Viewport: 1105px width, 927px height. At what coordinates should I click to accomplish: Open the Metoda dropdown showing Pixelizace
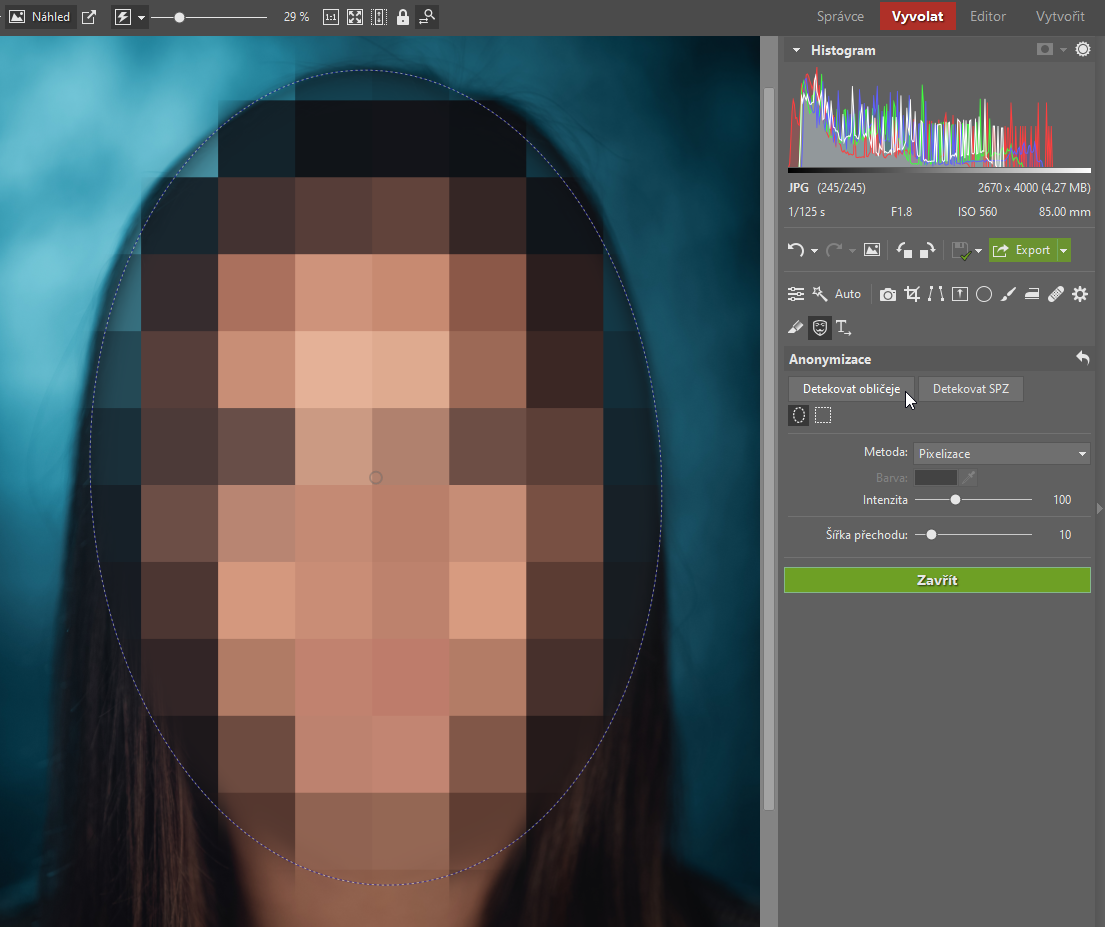point(1001,453)
